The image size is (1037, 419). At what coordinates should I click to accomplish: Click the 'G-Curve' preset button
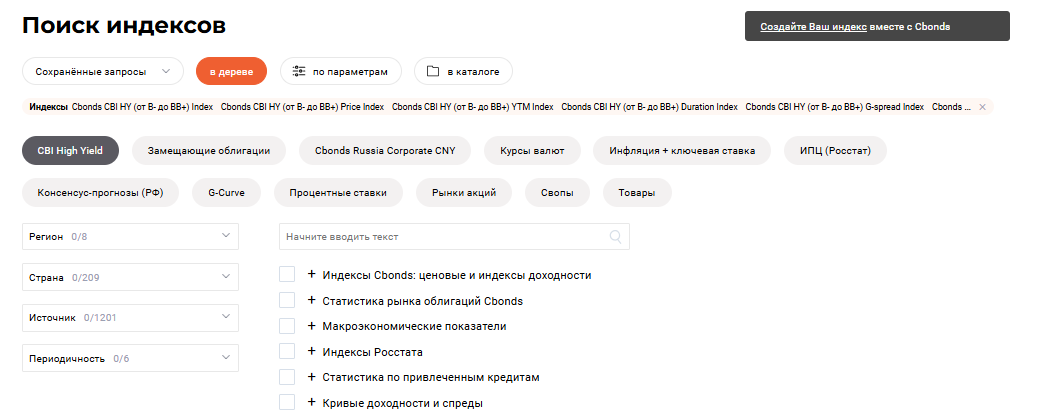click(227, 191)
